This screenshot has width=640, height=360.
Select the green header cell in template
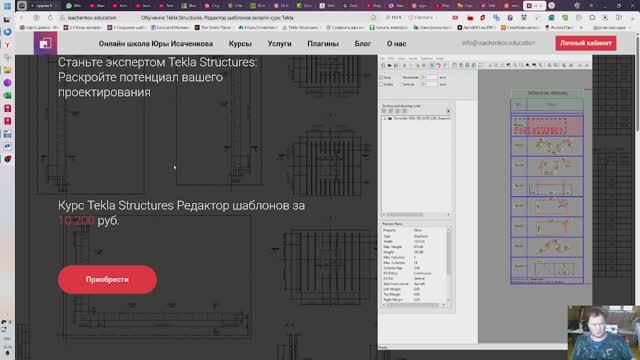[x=547, y=93]
